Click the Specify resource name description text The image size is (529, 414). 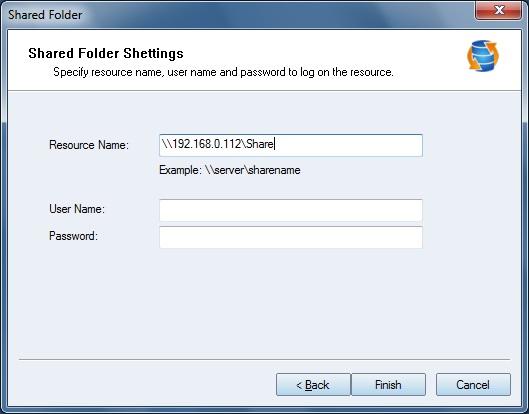coord(223,72)
